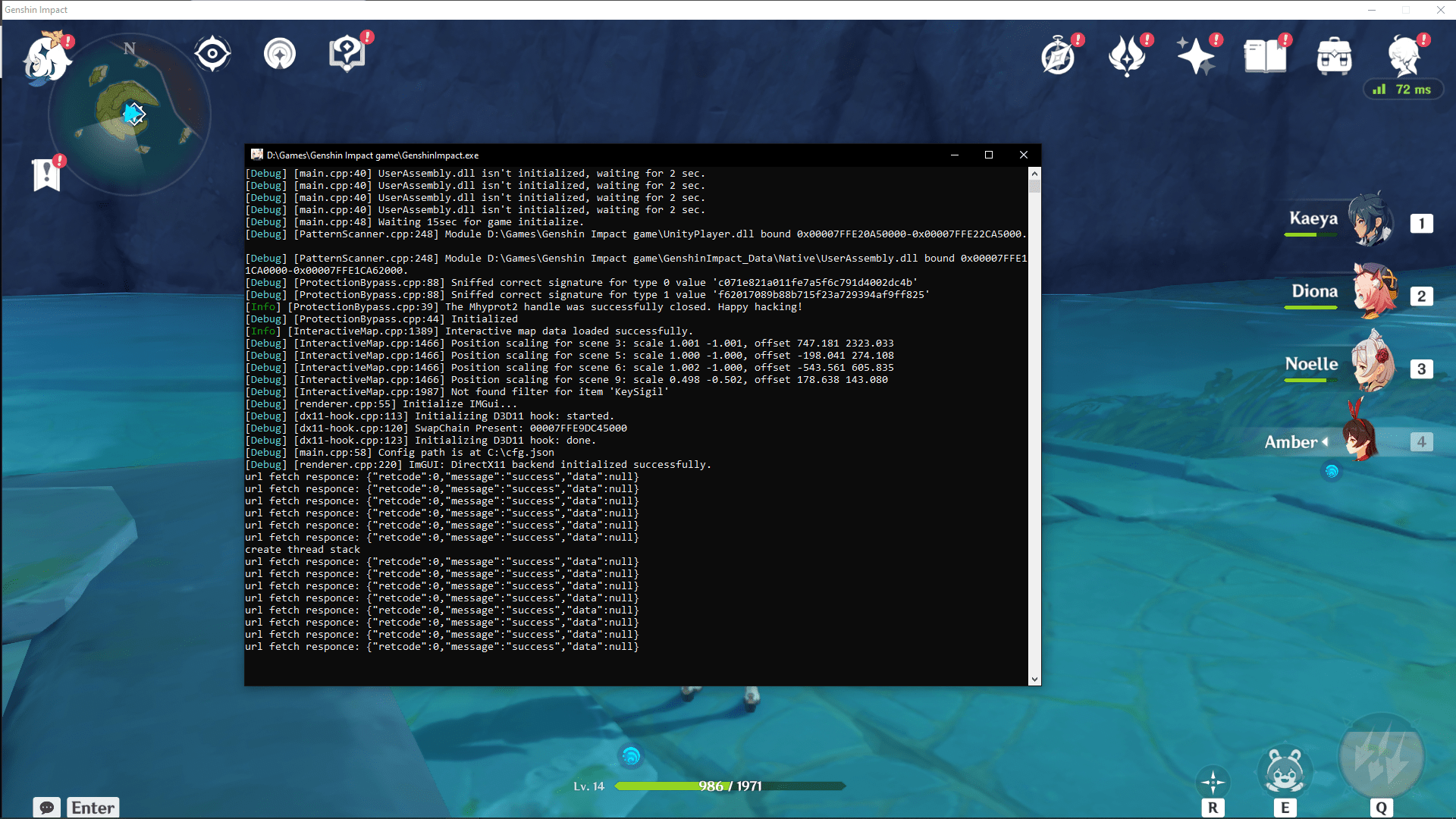Viewport: 1456px width, 819px height.
Task: Click the blue spiral icon below Amber's portrait
Action: click(1332, 472)
